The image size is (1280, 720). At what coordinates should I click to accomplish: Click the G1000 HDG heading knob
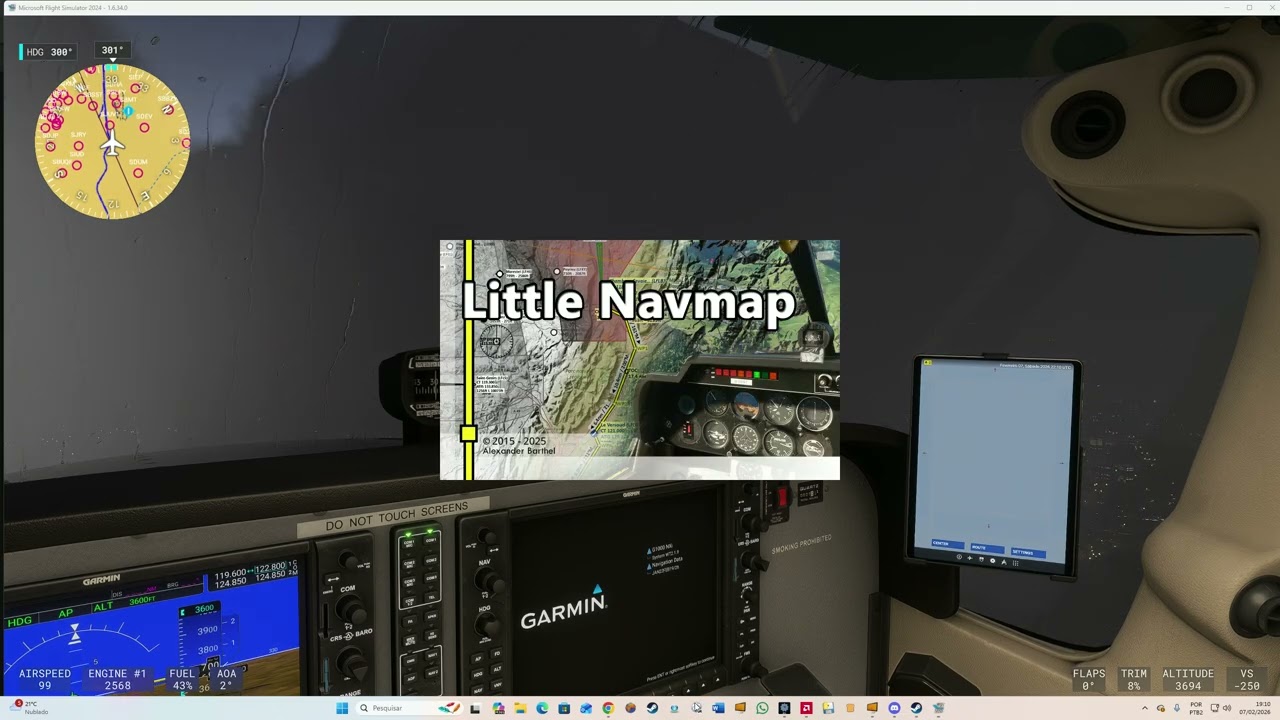(x=489, y=628)
